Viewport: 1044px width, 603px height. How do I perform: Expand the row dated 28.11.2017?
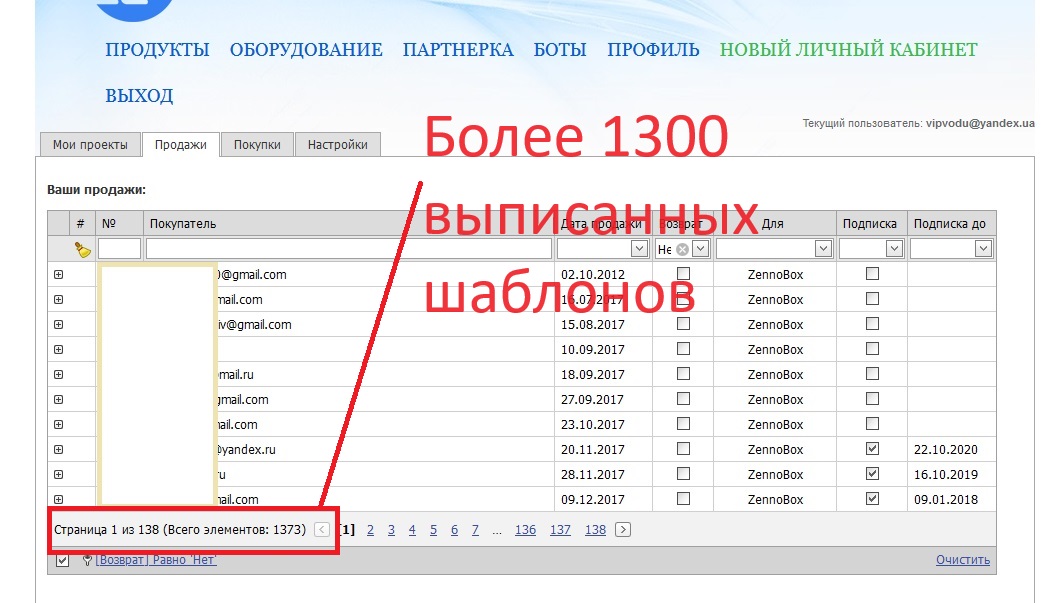pyautogui.click(x=59, y=475)
